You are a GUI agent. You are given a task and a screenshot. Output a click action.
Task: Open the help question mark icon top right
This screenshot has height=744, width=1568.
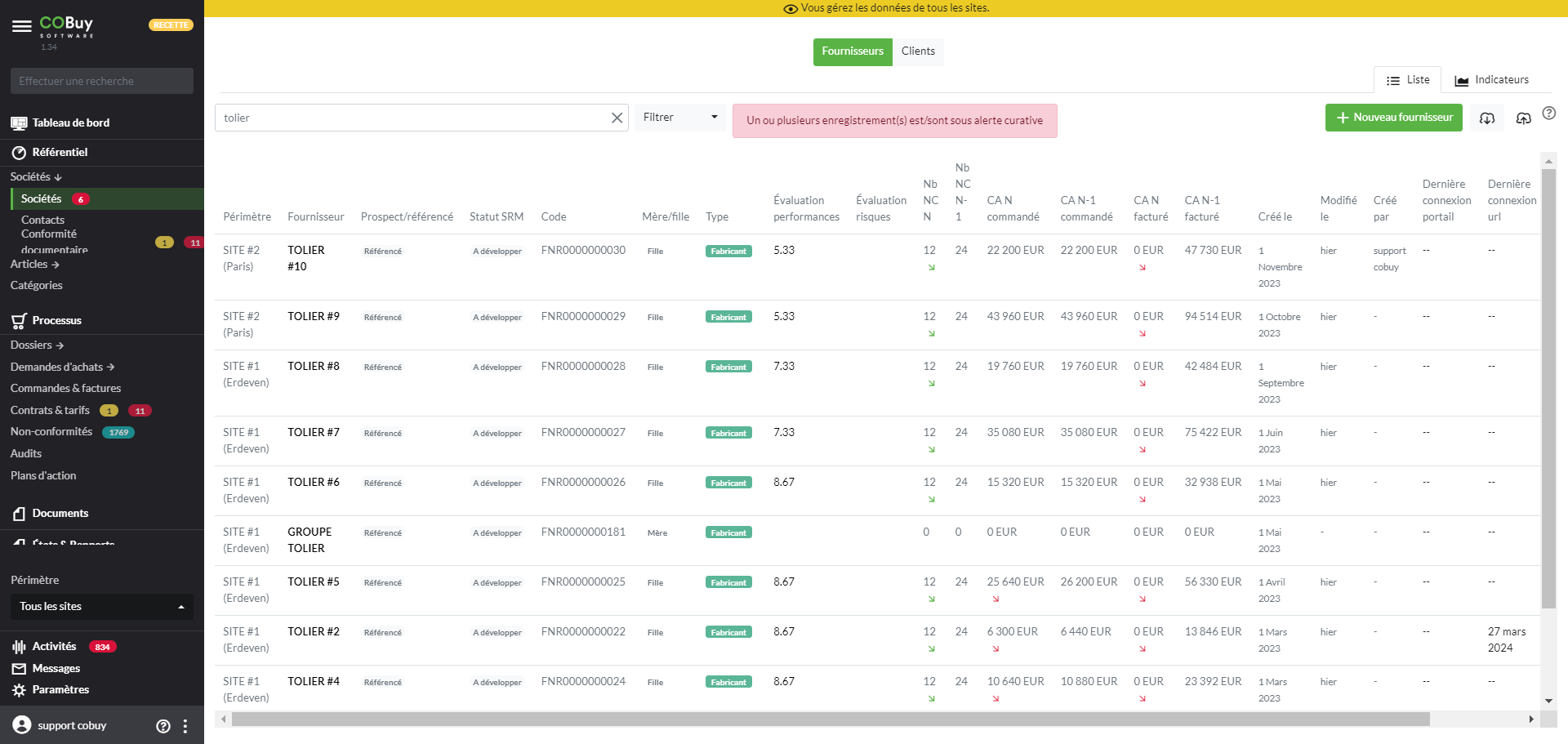click(x=1548, y=114)
